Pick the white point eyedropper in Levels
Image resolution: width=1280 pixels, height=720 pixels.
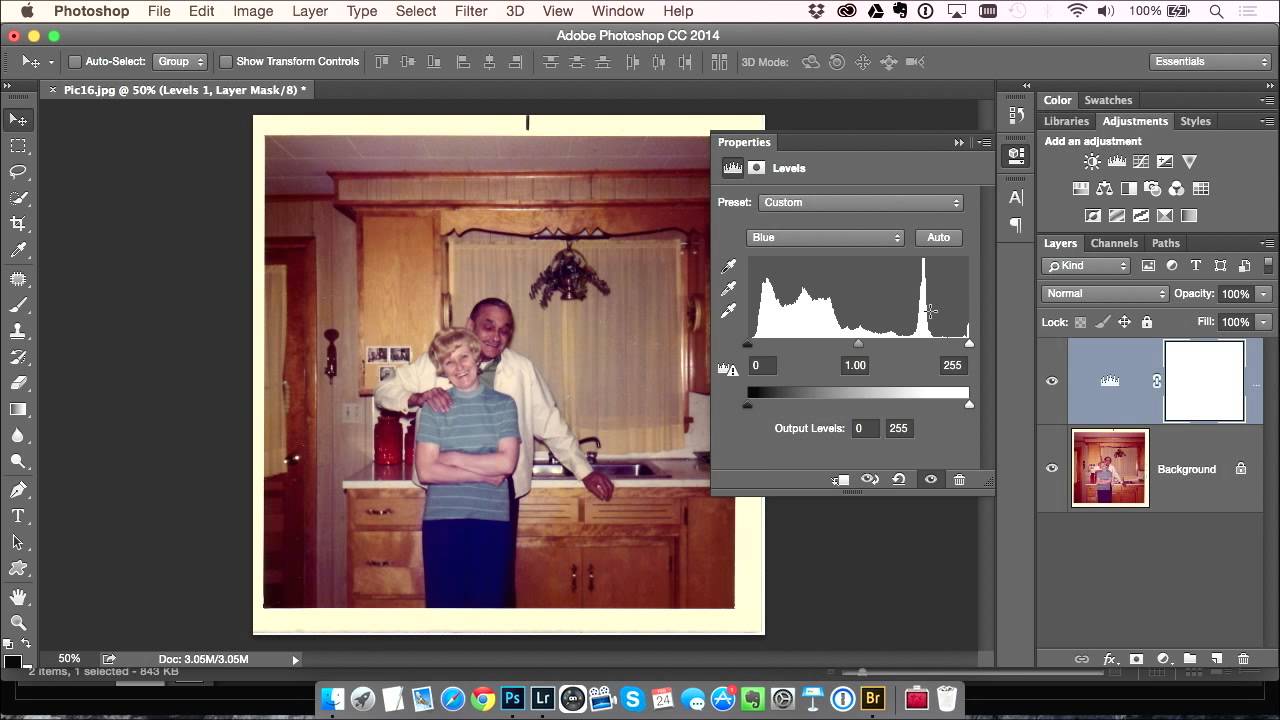[x=729, y=311]
